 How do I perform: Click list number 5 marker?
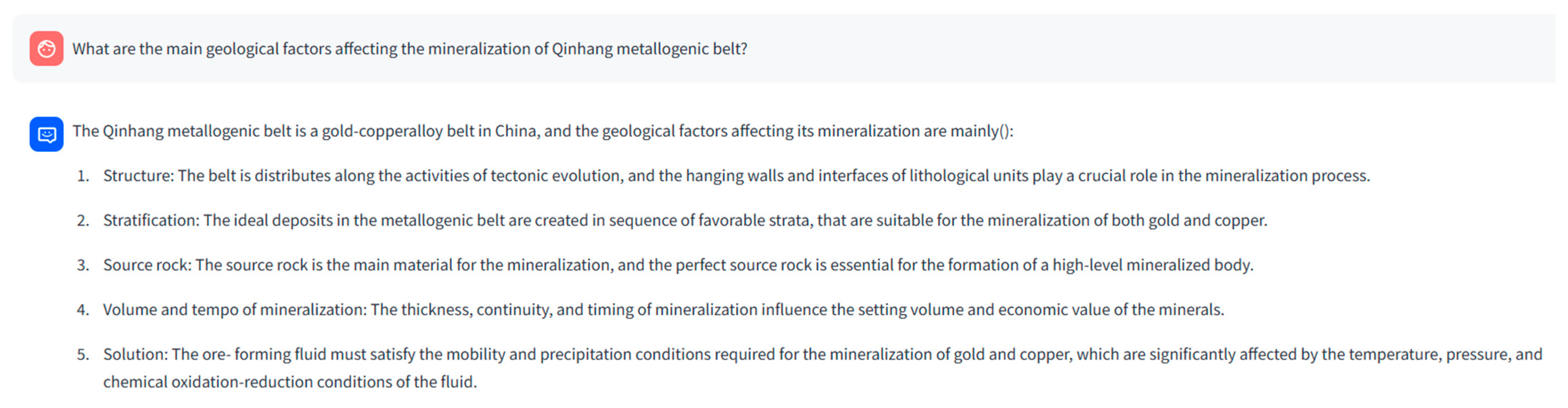click(83, 354)
